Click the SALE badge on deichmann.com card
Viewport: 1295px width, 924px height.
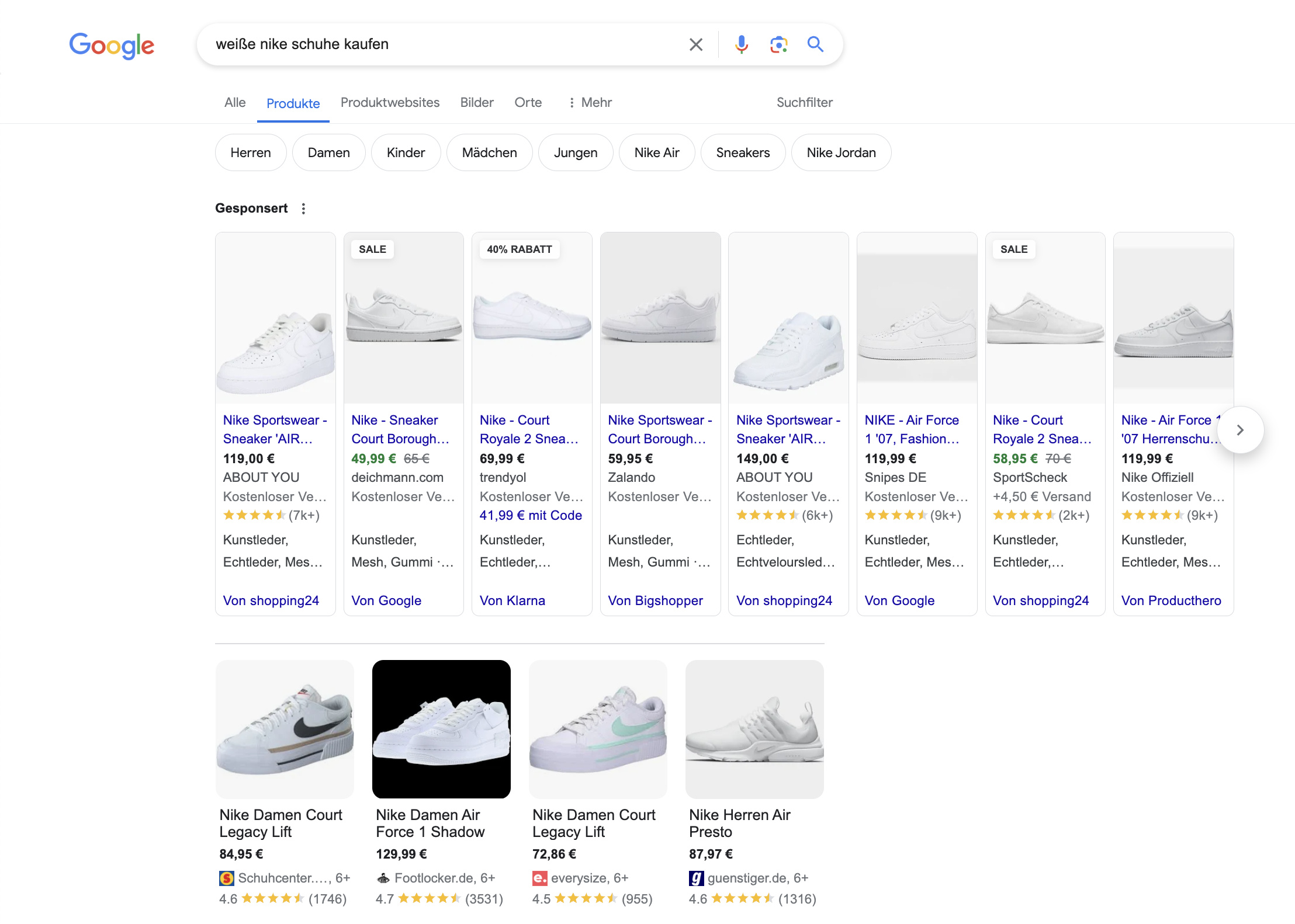tap(372, 249)
